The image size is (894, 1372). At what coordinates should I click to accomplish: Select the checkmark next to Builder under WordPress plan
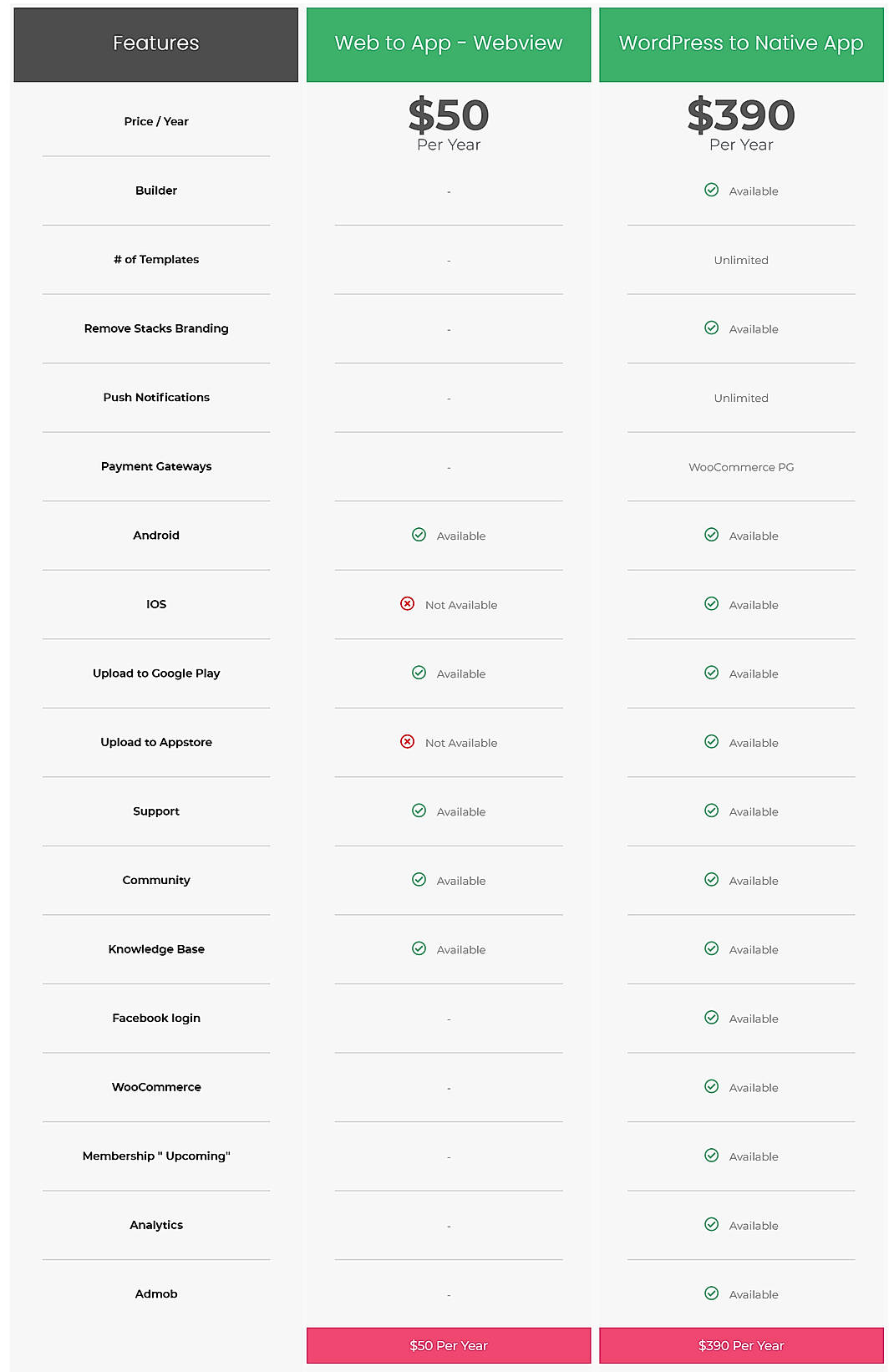click(x=711, y=191)
